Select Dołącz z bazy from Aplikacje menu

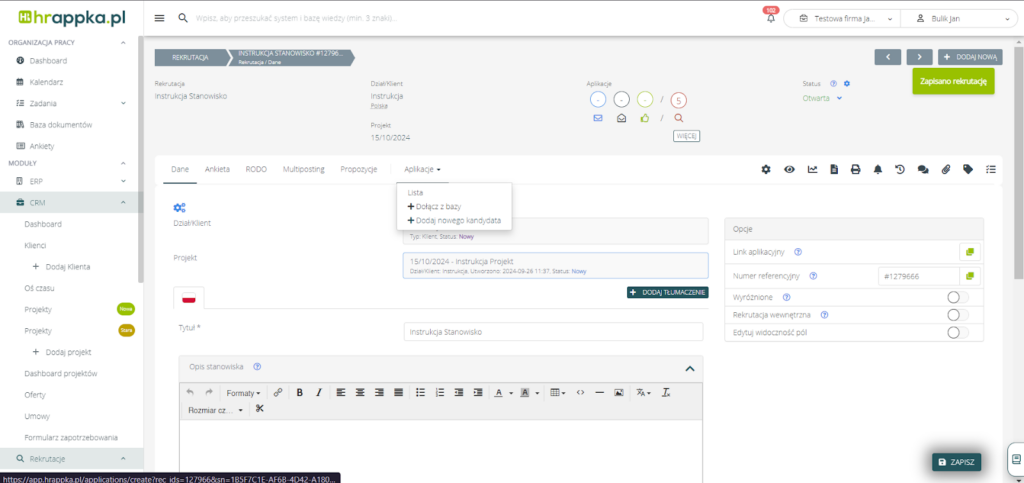[436, 206]
